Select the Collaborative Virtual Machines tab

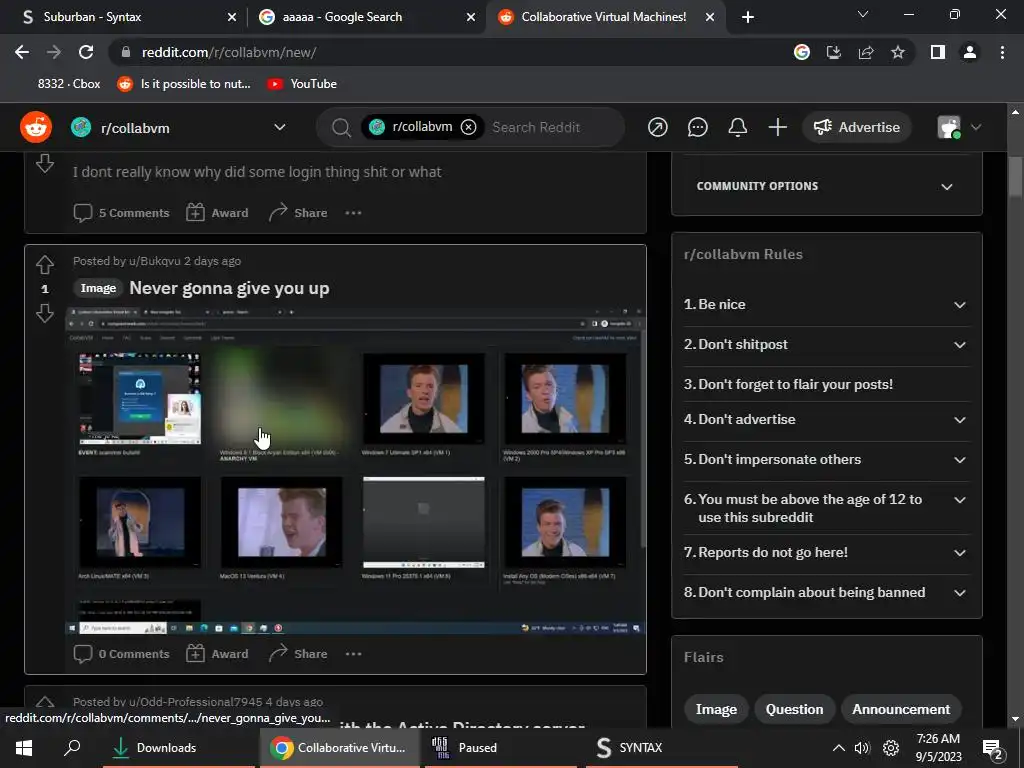(603, 17)
